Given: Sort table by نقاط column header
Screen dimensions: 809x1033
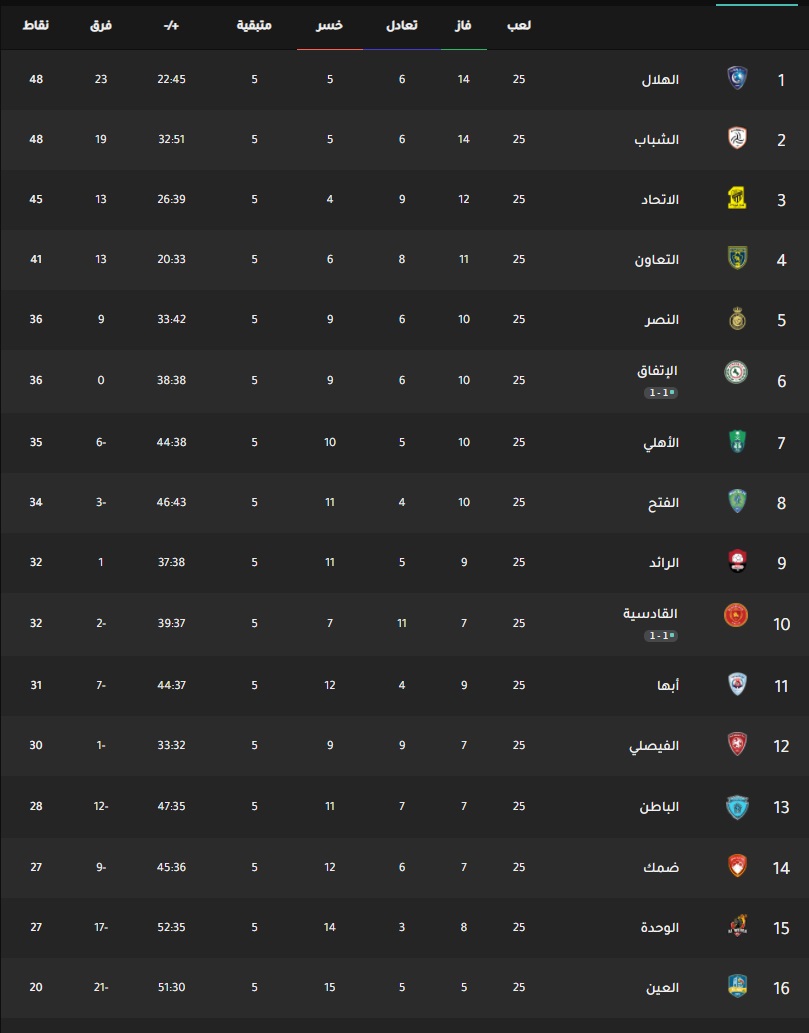Looking at the screenshot, I should (36, 25).
